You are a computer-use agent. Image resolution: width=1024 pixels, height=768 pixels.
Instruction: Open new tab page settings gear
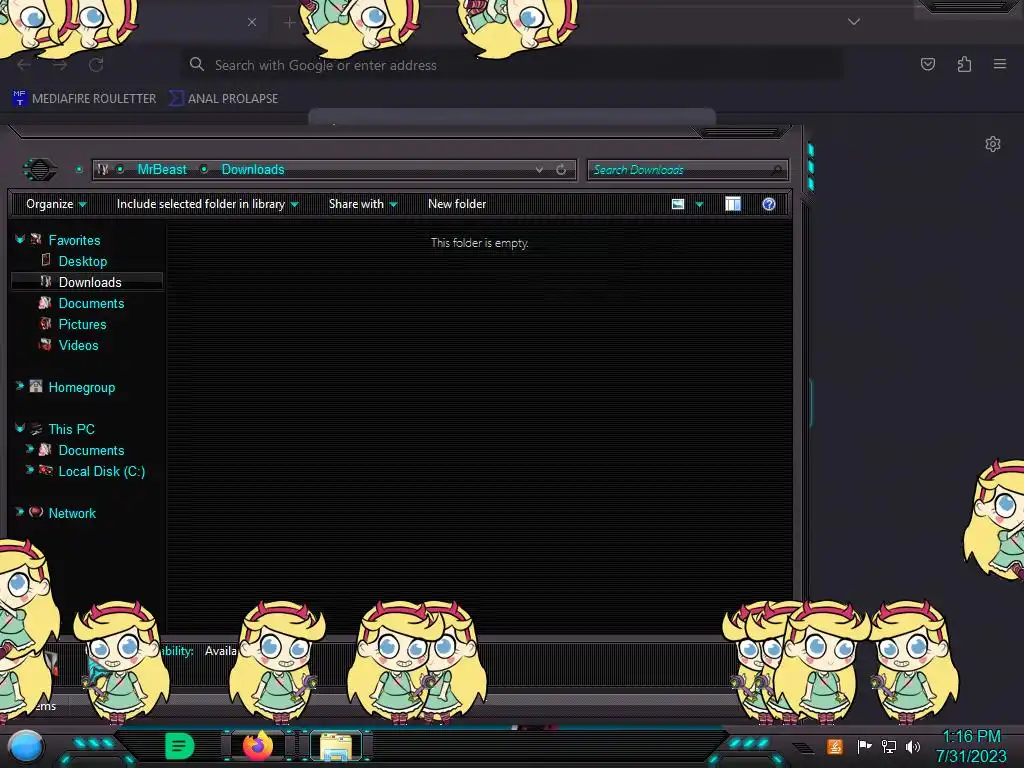click(x=993, y=144)
